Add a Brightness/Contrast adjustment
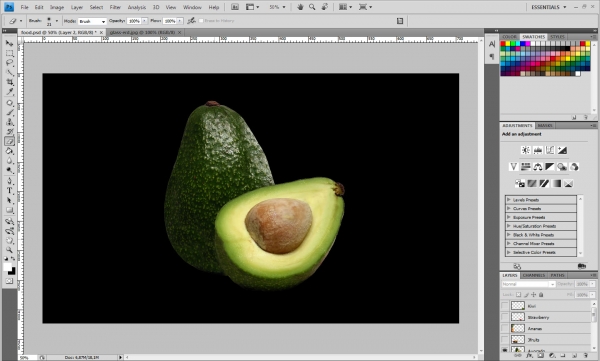 526,150
